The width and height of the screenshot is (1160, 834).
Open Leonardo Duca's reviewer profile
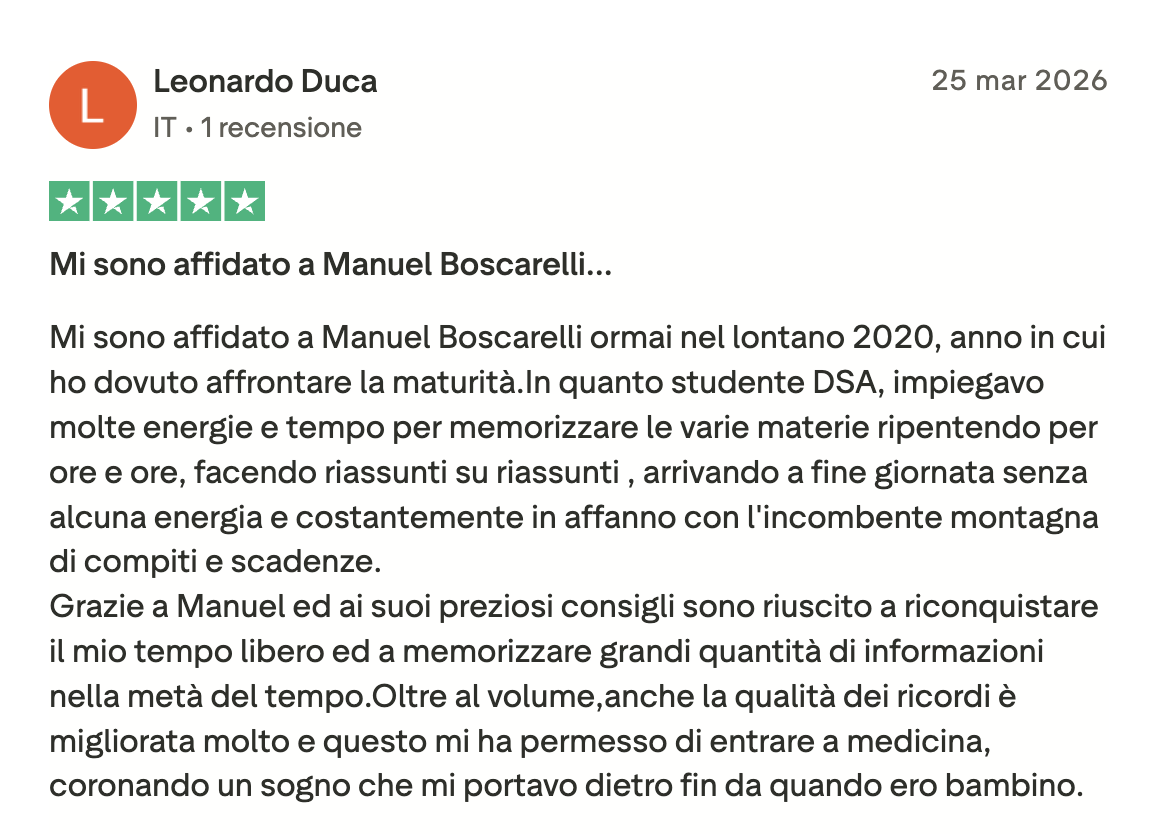click(265, 81)
